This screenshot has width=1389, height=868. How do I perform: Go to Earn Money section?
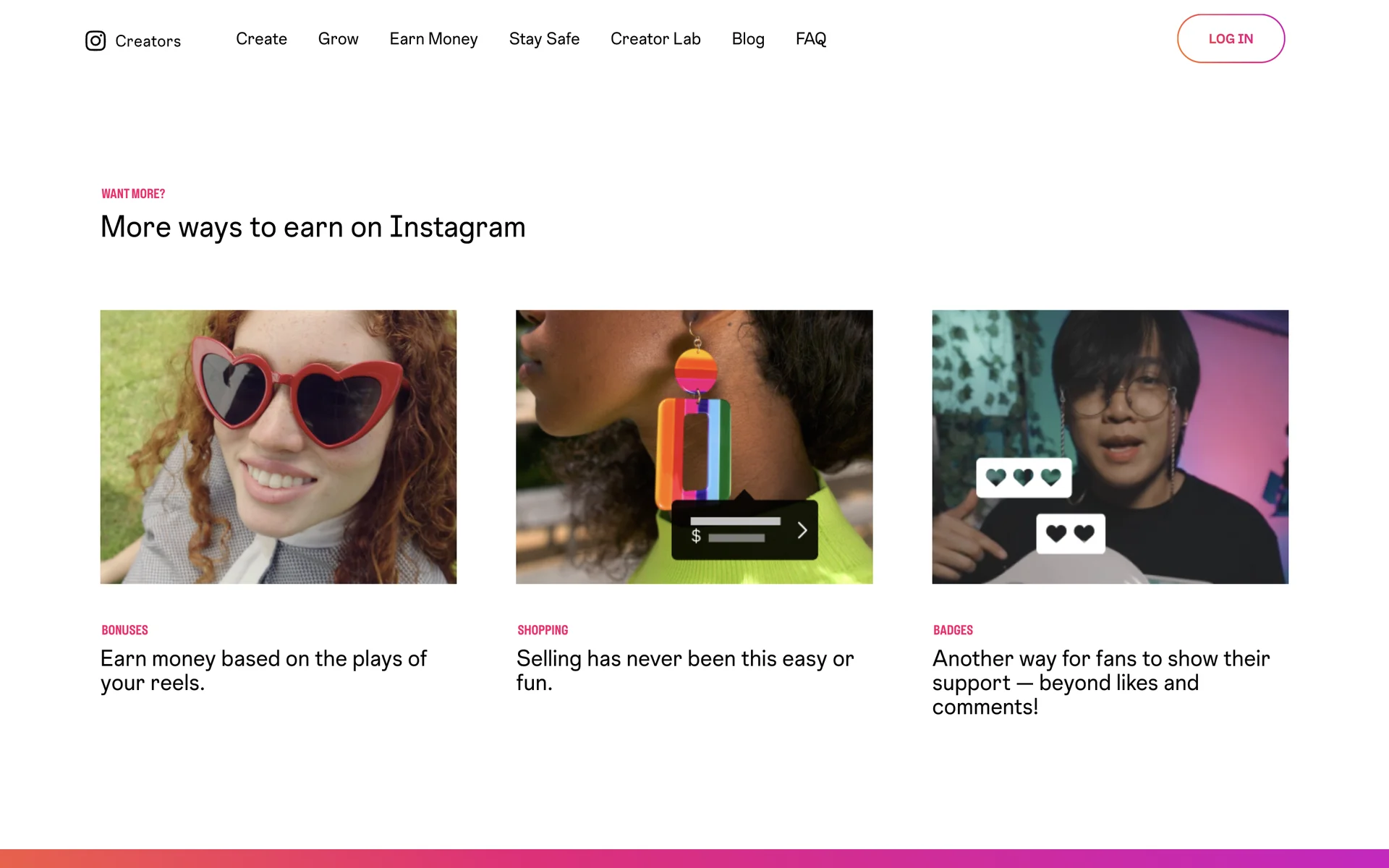pos(433,39)
